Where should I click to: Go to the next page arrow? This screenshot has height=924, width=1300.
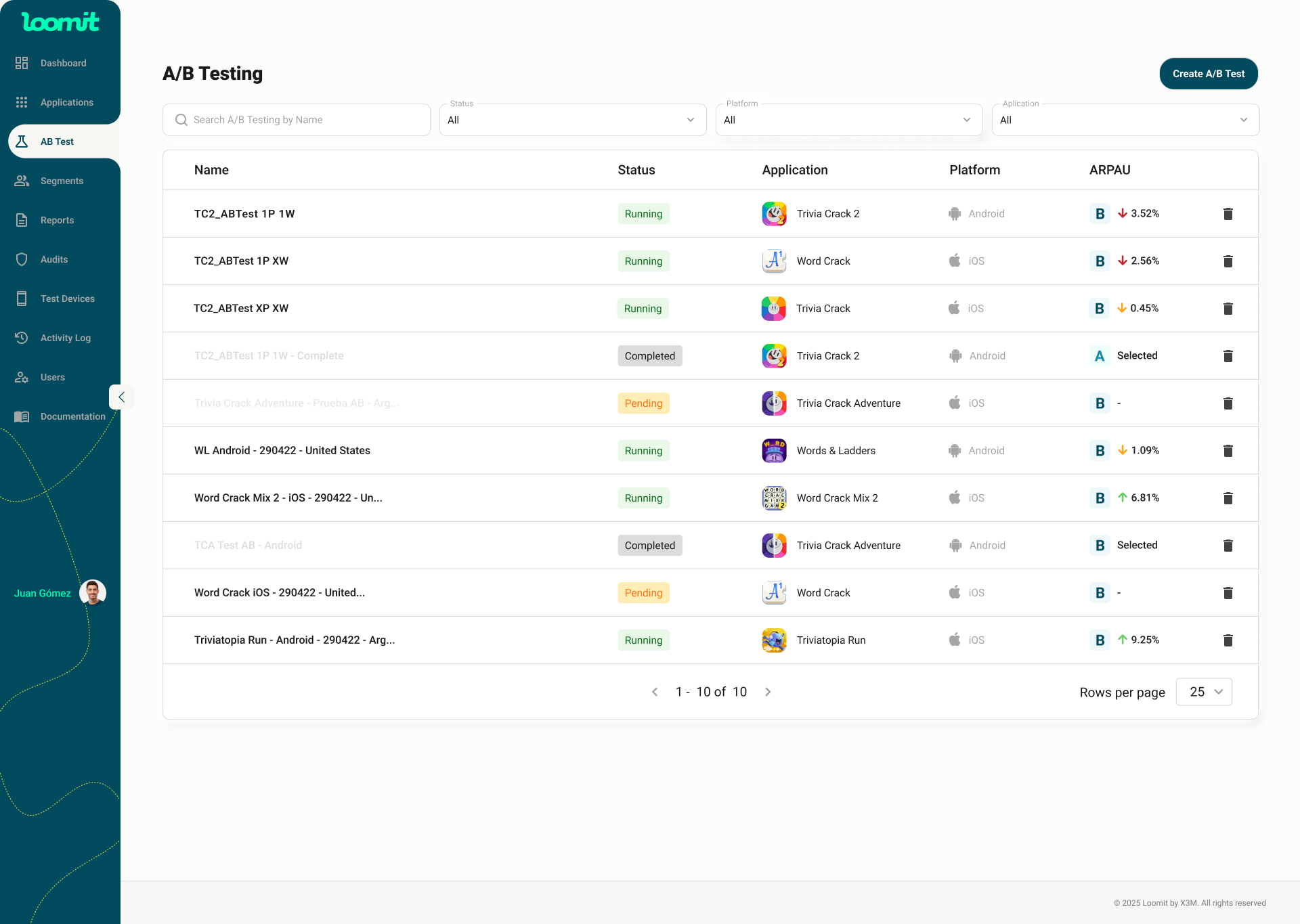click(x=768, y=692)
